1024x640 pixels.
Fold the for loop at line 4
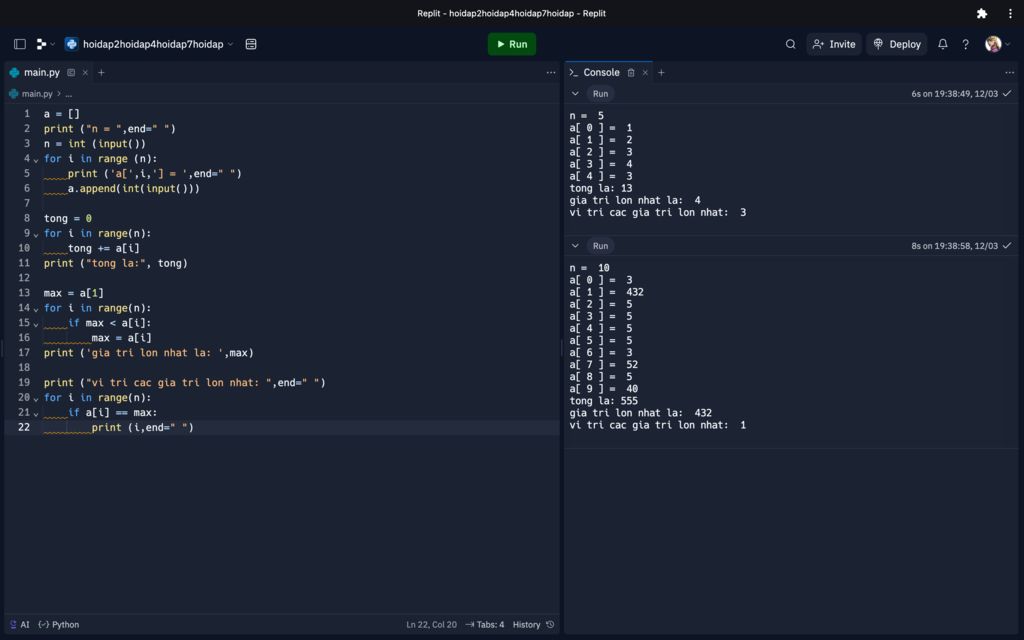tap(36, 159)
